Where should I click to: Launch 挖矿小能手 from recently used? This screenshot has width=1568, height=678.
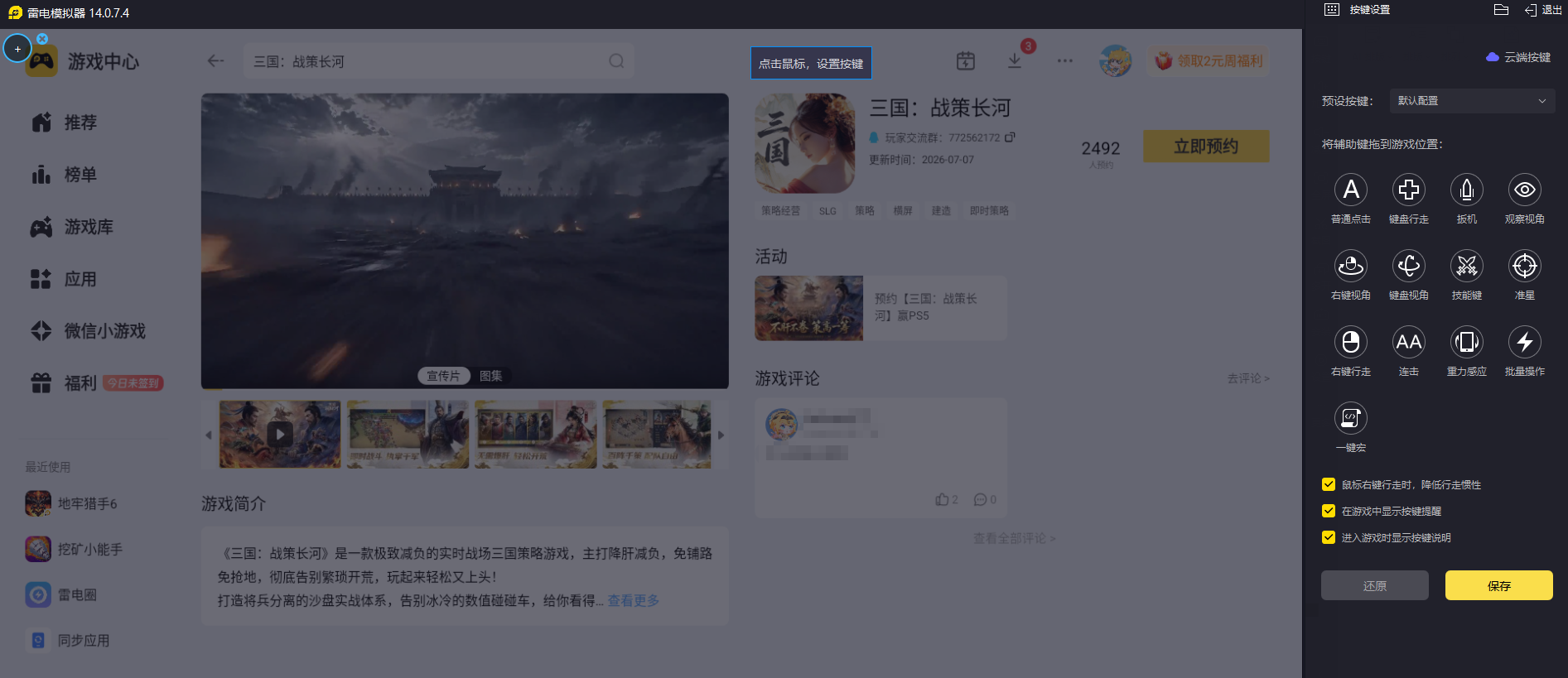[75, 549]
